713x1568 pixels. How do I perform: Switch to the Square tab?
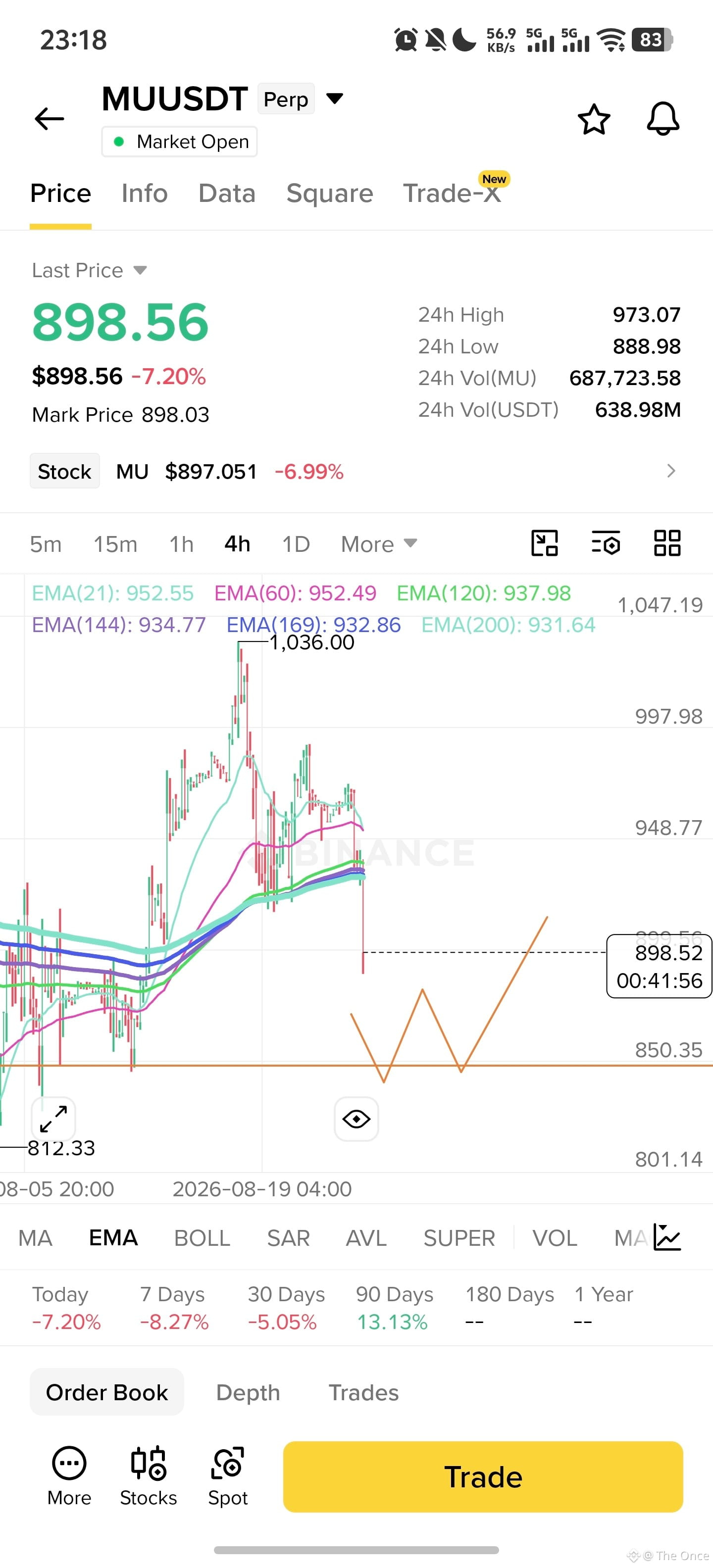329,194
